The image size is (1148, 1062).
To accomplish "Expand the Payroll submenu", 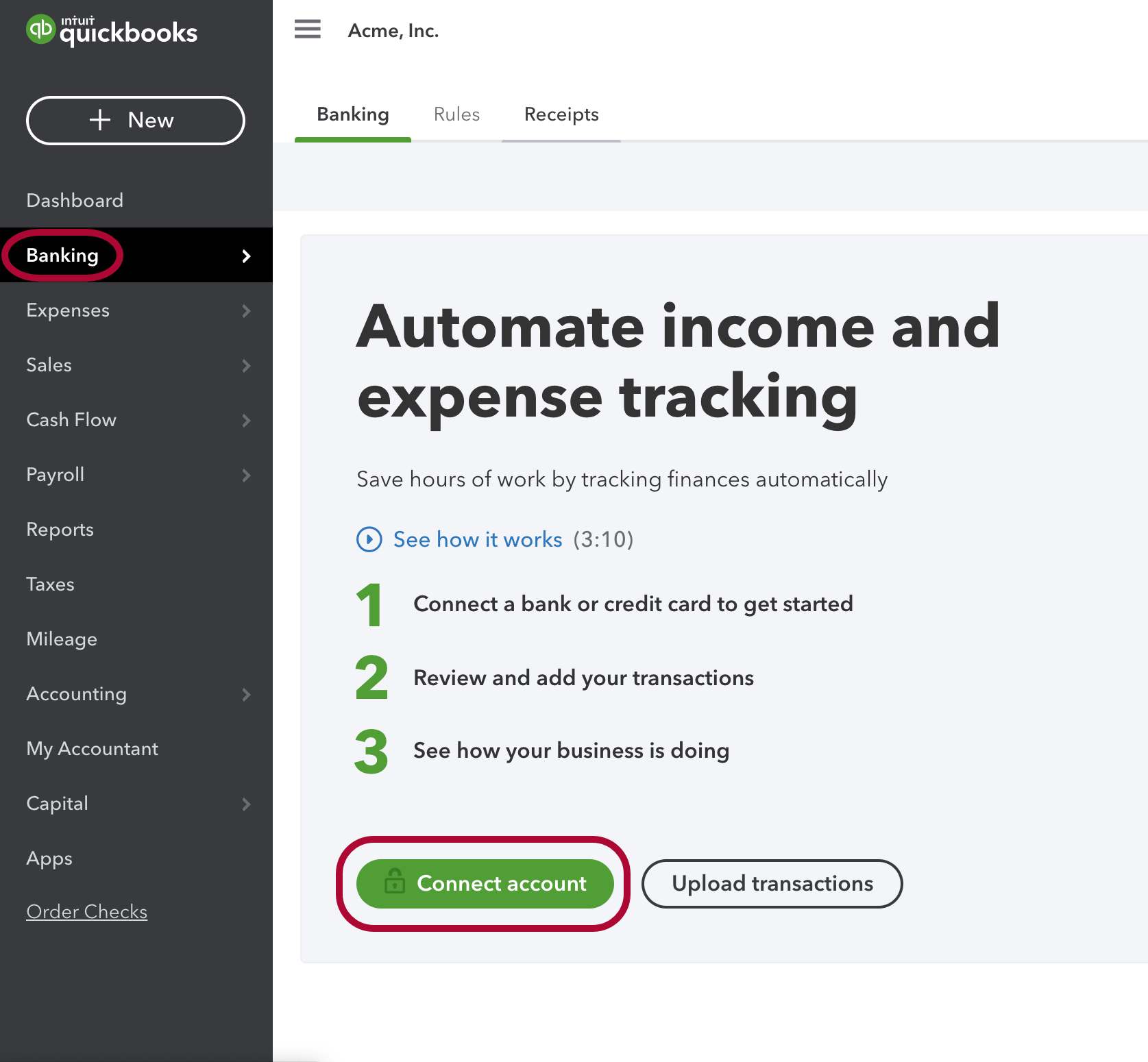I will [x=245, y=475].
